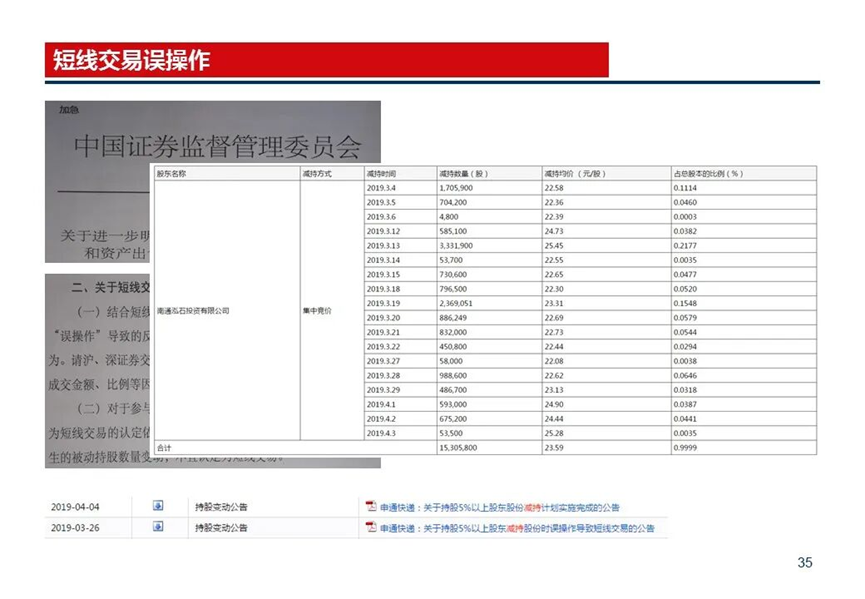Click PDF icon beside 减持计划实施完成 announcement
This screenshot has width=865, height=599.
click(x=370, y=506)
